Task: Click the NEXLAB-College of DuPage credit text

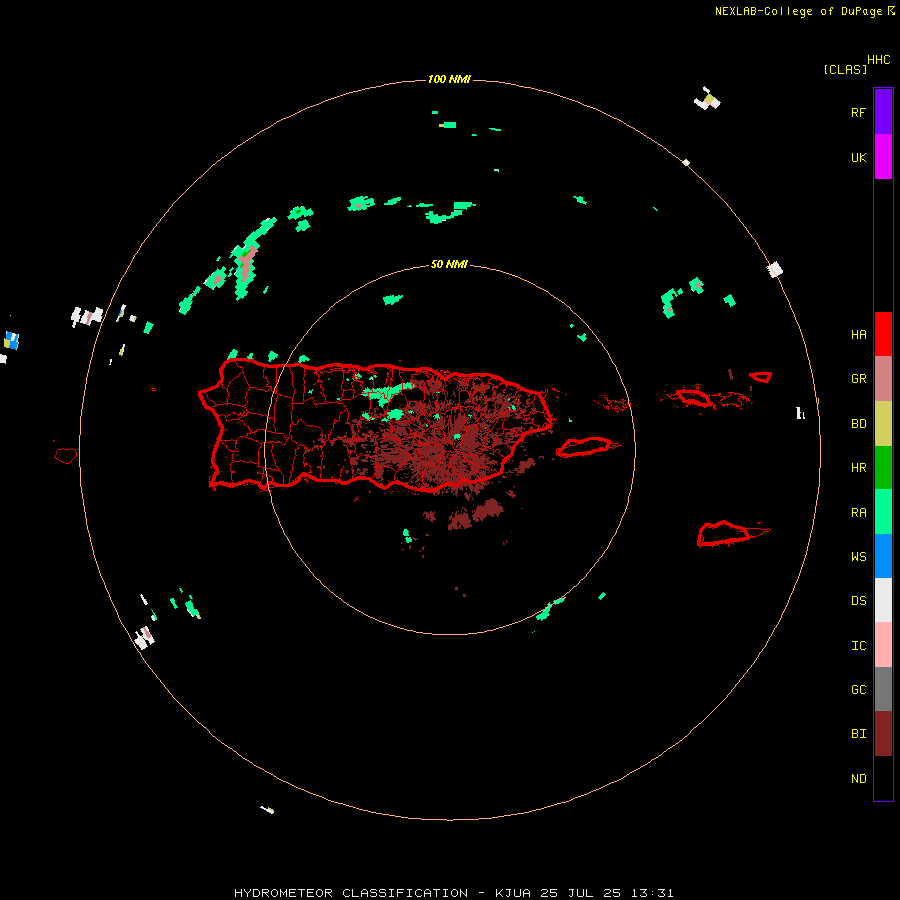Action: click(x=798, y=11)
